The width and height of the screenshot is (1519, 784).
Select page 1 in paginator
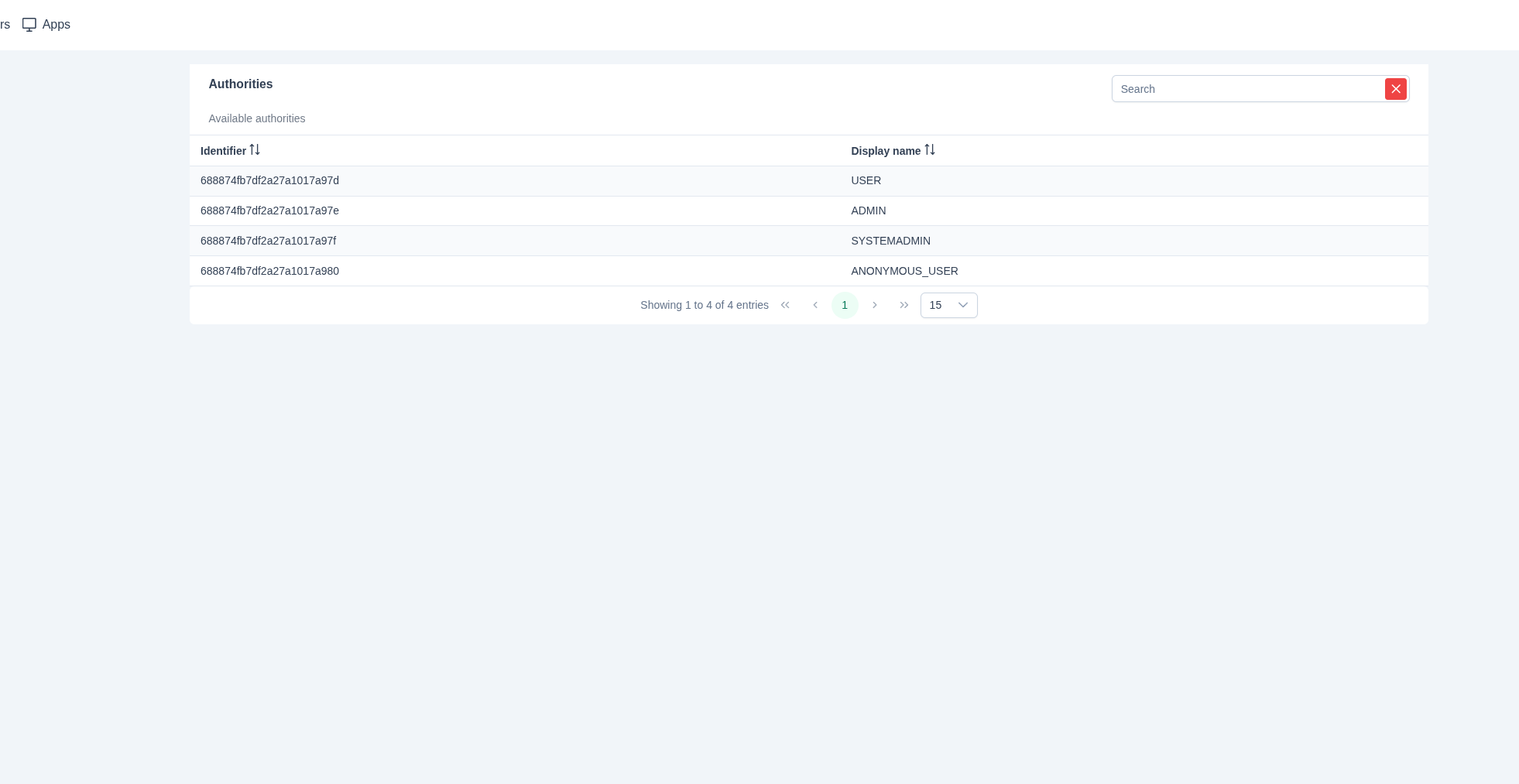click(845, 305)
